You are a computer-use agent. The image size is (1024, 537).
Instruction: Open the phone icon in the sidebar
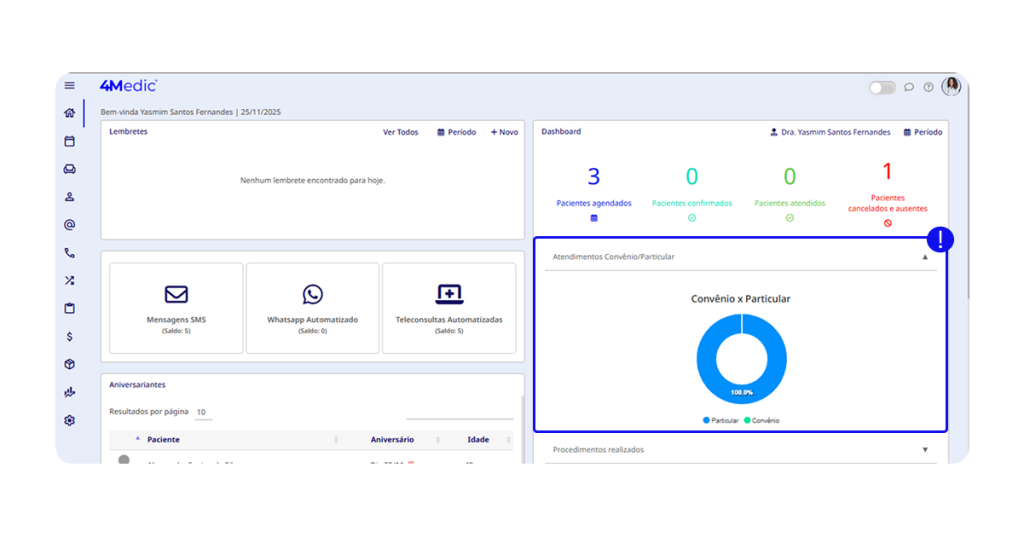[70, 253]
